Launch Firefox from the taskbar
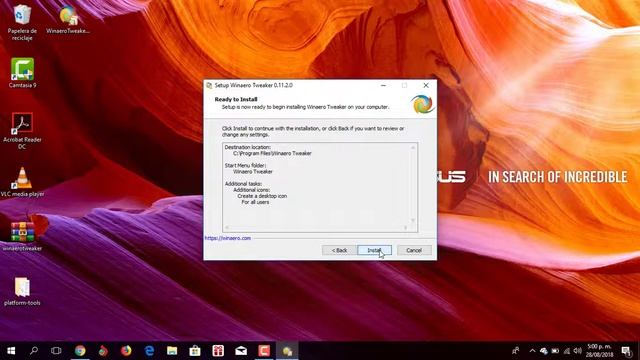 coord(126,351)
